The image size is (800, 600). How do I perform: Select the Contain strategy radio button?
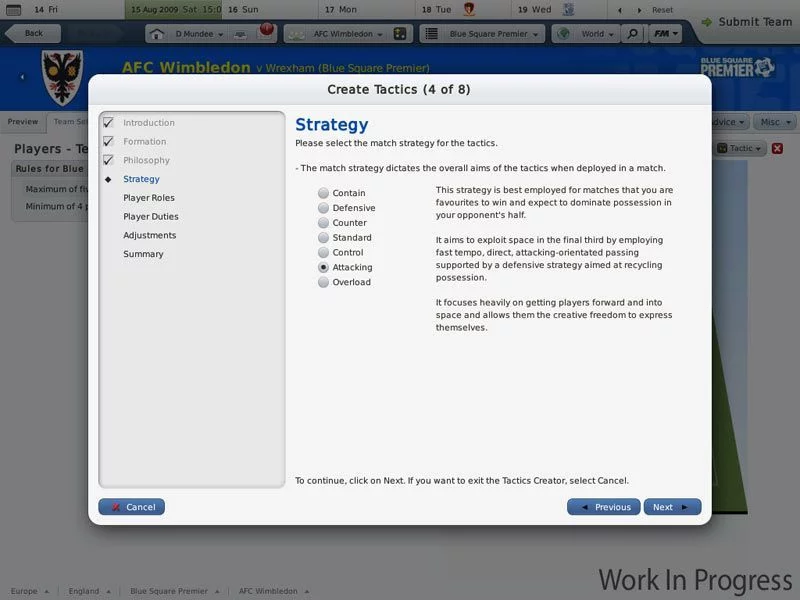point(323,193)
